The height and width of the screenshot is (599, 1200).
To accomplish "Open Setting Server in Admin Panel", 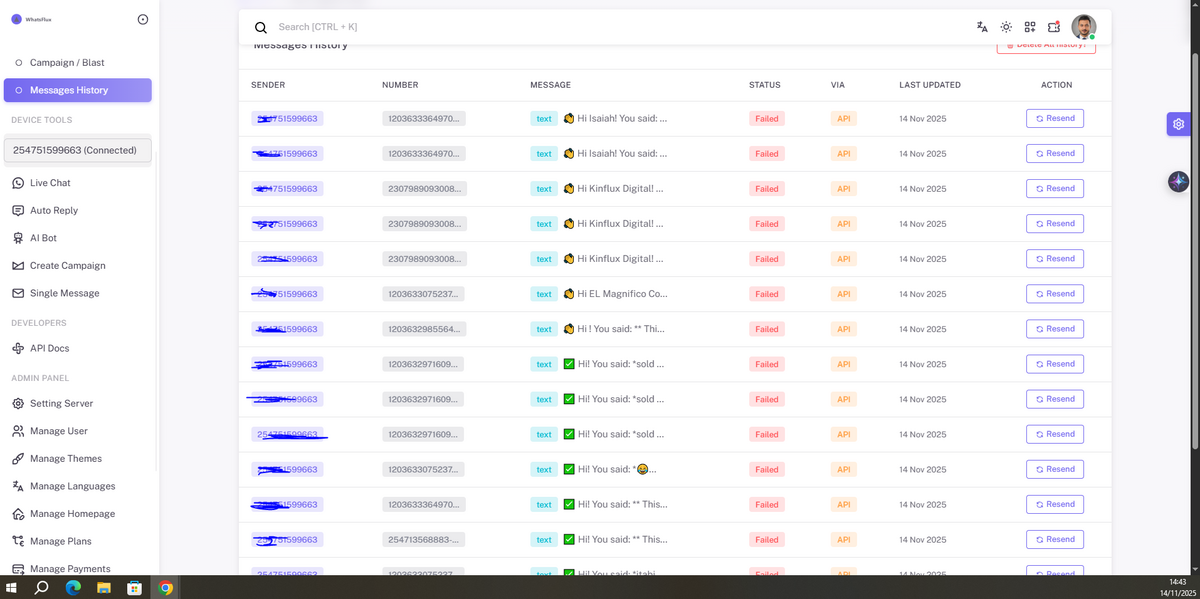I will [61, 403].
